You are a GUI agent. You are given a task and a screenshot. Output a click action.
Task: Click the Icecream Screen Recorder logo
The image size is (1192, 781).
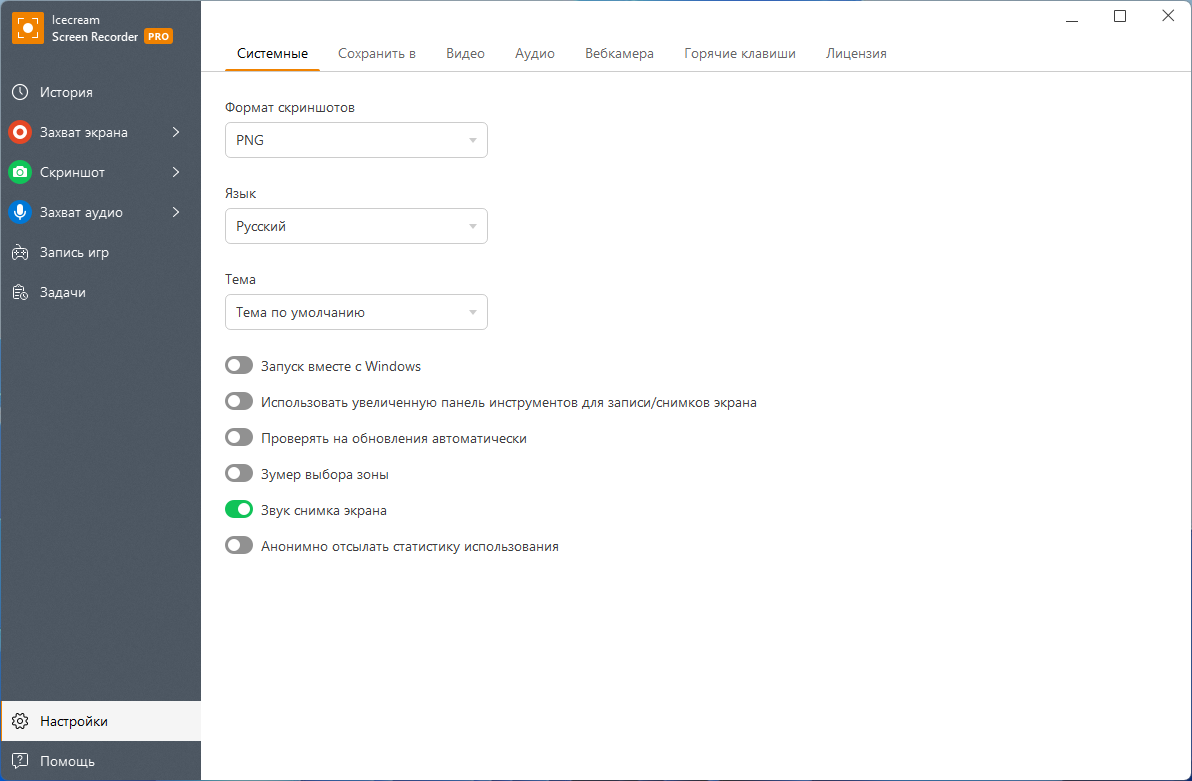point(27,28)
